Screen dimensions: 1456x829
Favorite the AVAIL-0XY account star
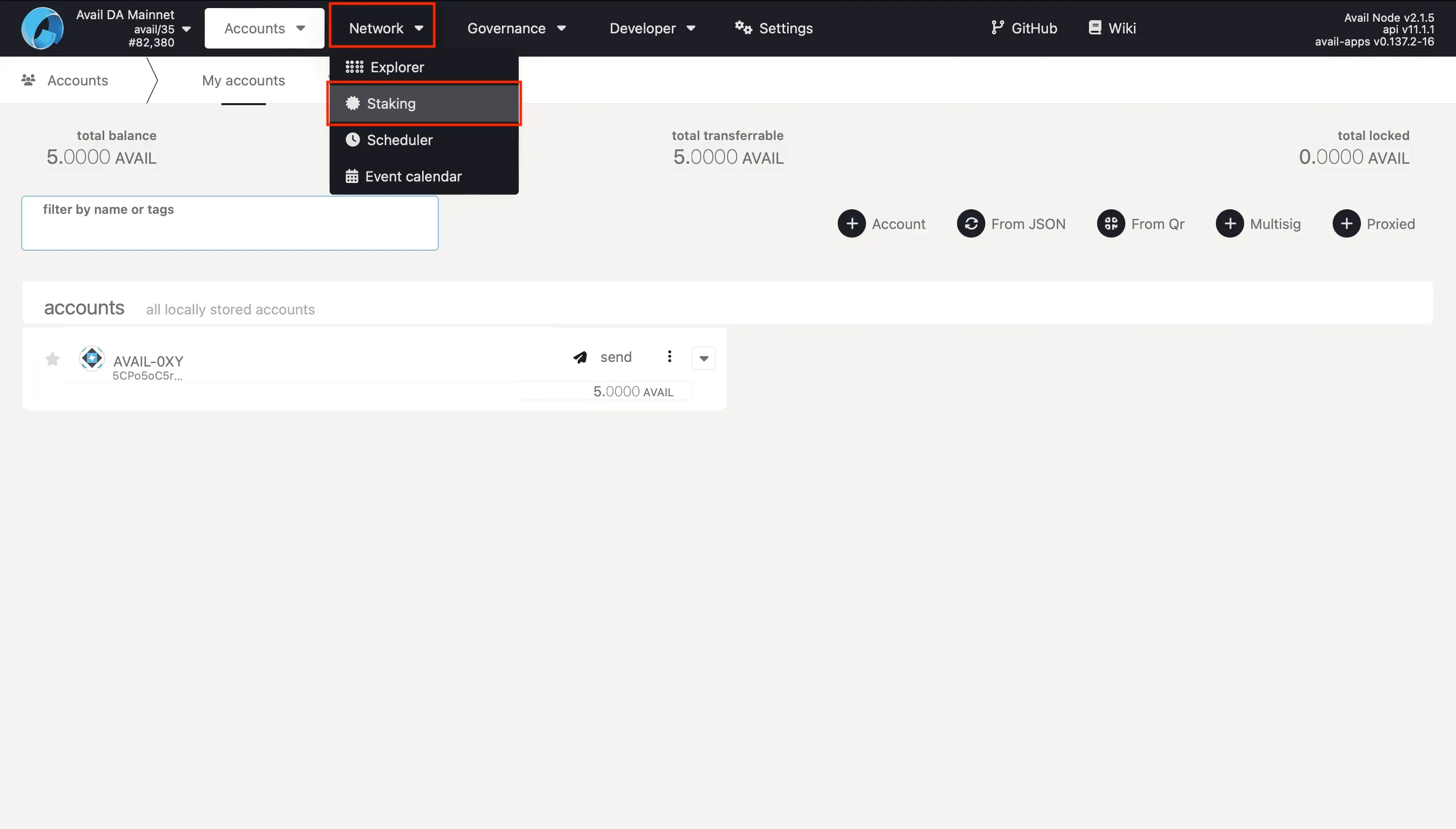[x=53, y=359]
